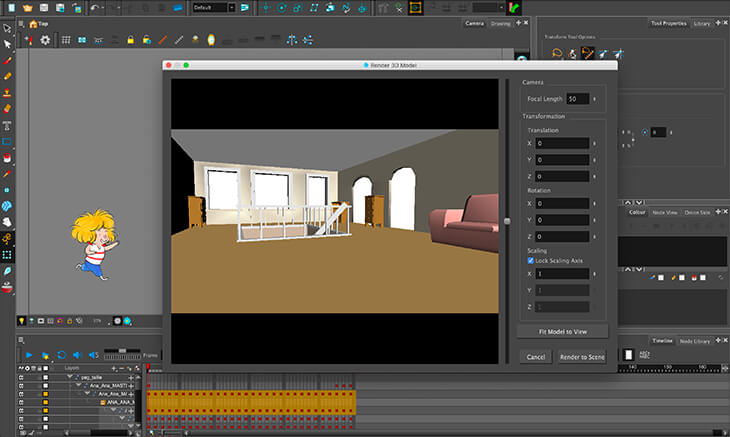The height and width of the screenshot is (437, 730).
Task: Click the Fit Model to View button
Action: point(562,332)
